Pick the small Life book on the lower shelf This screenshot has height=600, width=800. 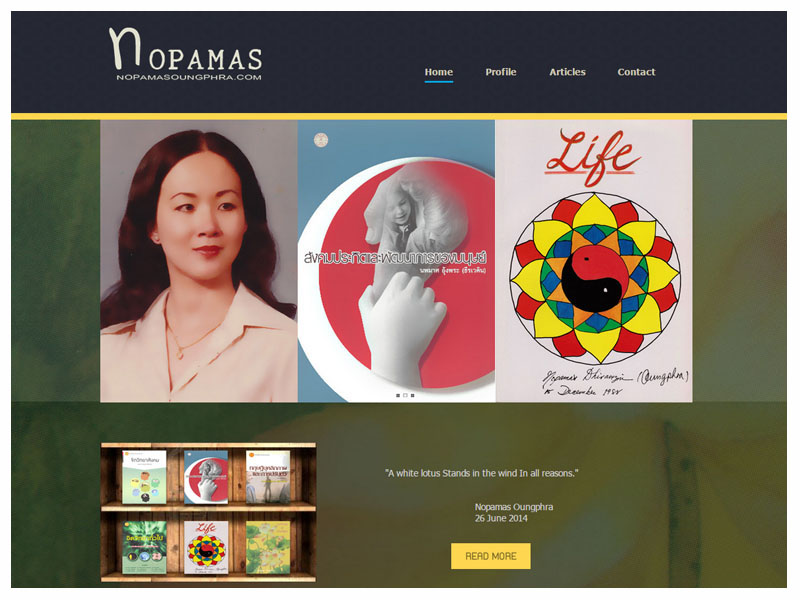[206, 547]
